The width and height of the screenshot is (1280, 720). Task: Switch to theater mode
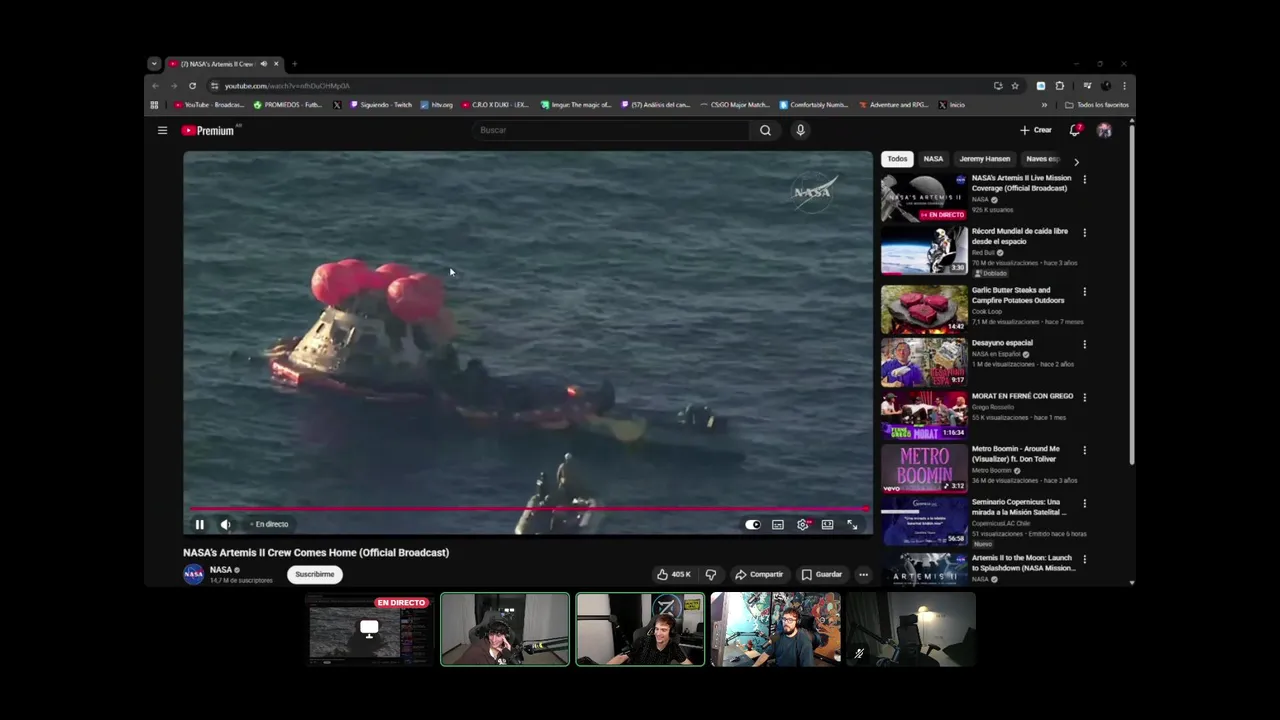828,524
